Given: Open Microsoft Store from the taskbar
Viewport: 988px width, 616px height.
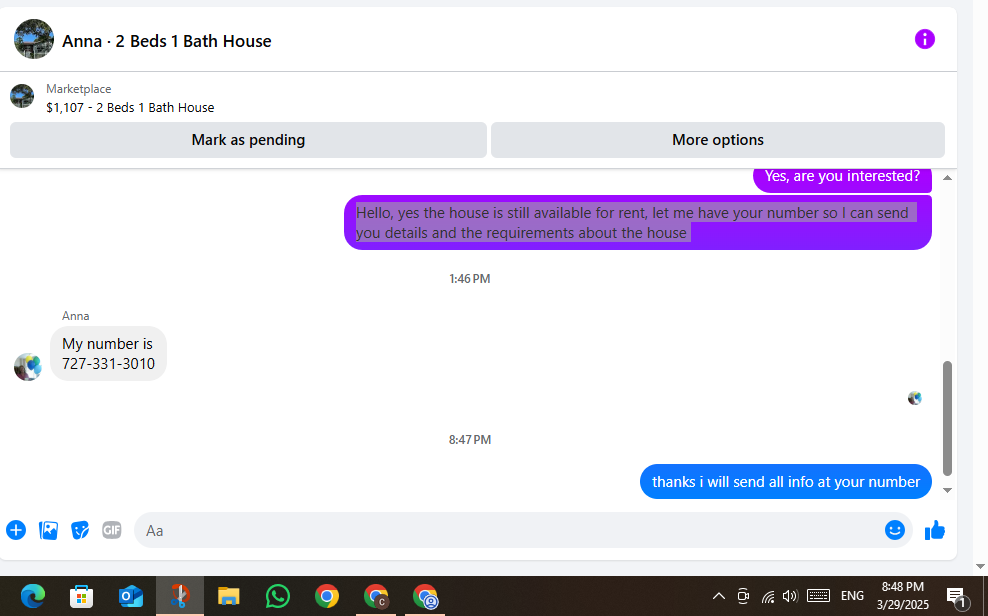Looking at the screenshot, I should pos(81,596).
